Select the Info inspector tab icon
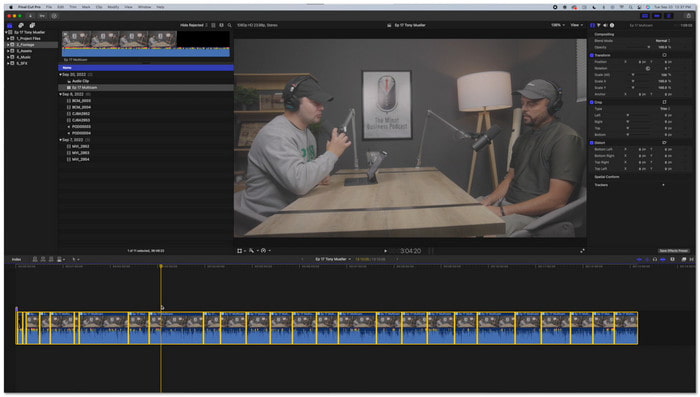Image resolution: width=700 pixels, height=397 pixels. click(612, 25)
